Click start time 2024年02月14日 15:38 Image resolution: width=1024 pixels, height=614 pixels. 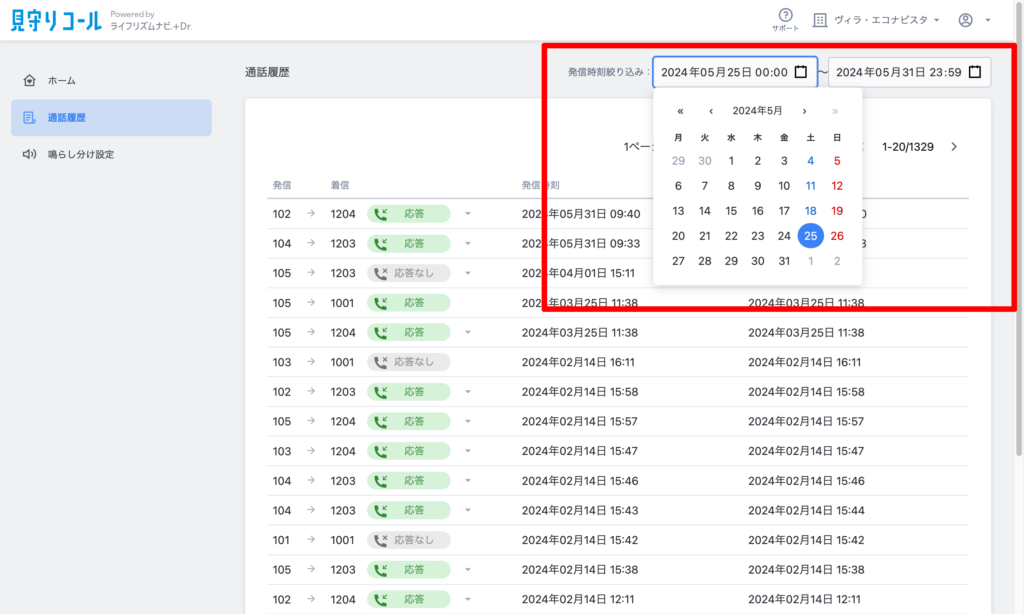coord(580,570)
